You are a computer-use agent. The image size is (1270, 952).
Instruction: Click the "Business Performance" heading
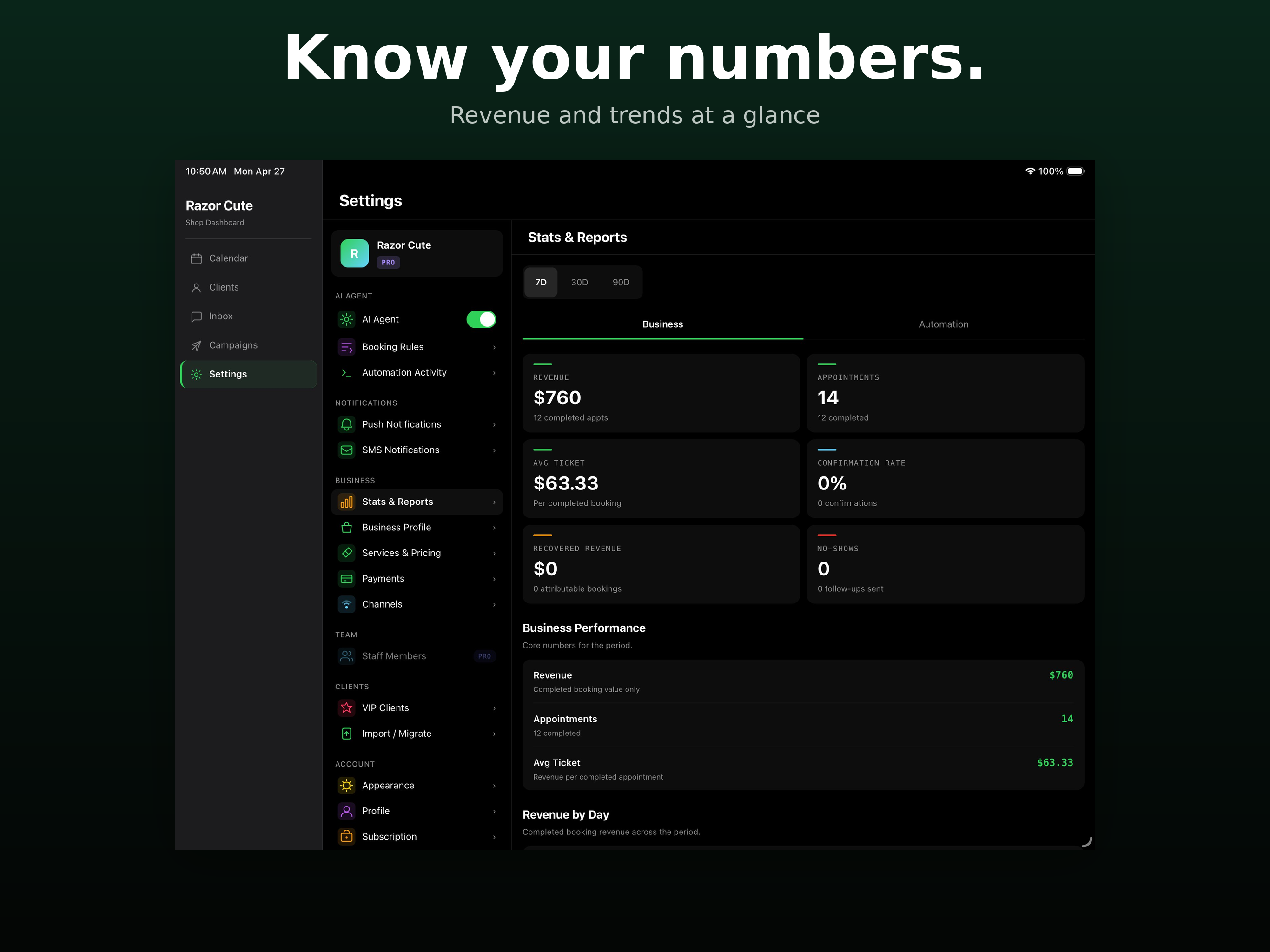point(584,628)
